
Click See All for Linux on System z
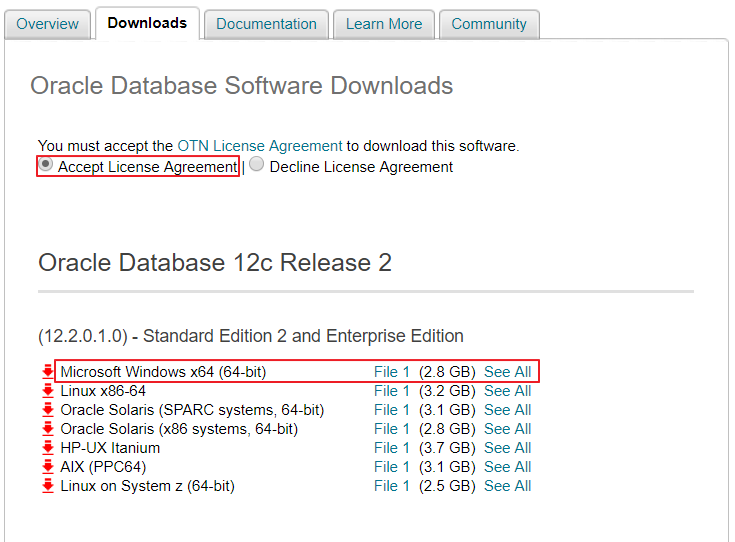(508, 486)
